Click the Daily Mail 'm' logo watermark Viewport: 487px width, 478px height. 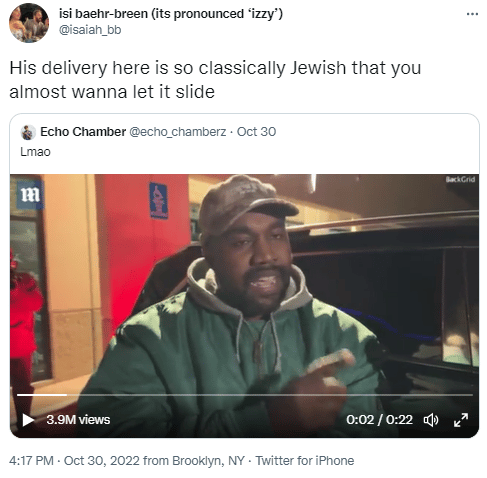click(30, 195)
